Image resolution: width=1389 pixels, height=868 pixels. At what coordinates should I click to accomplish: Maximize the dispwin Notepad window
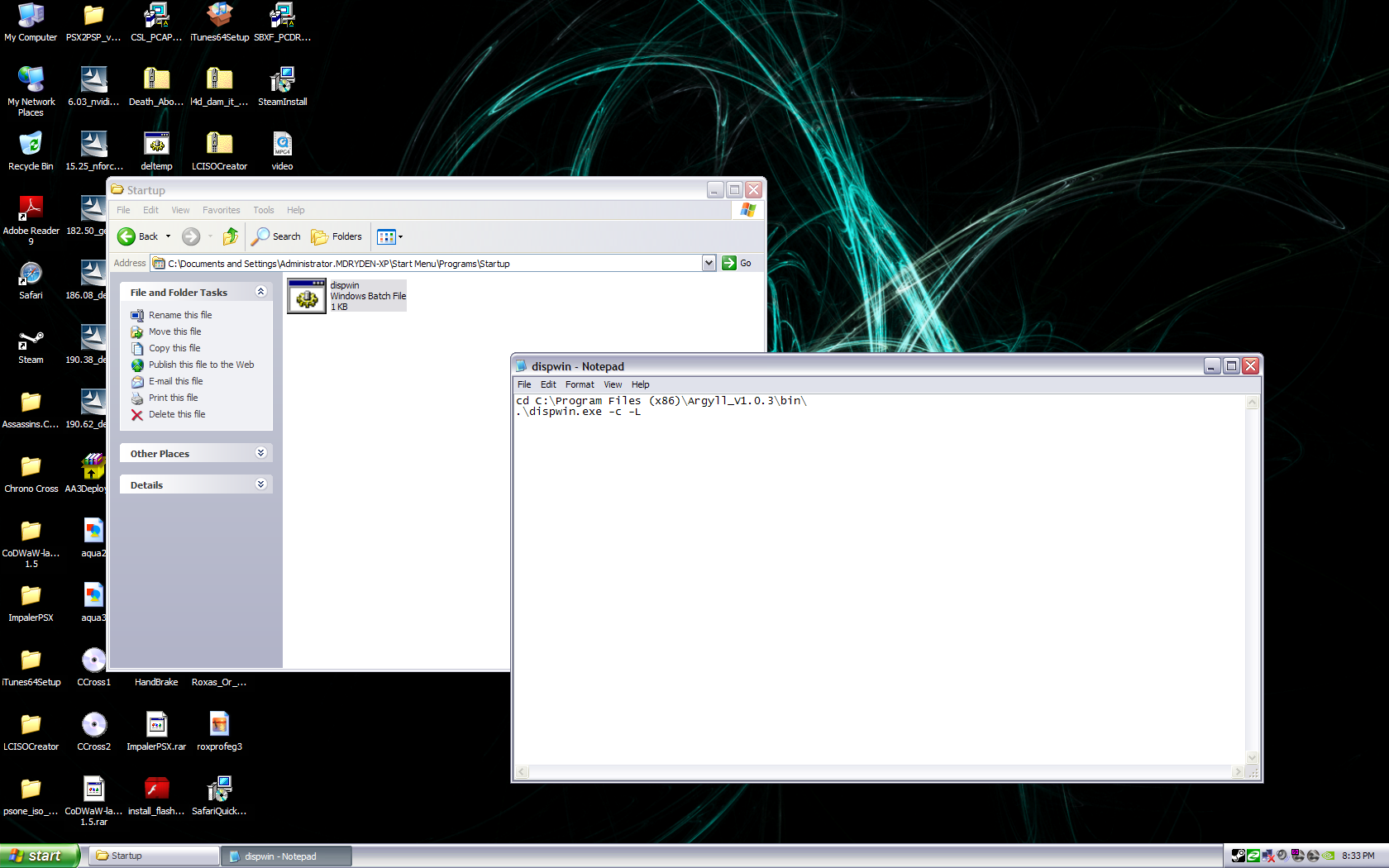1231,366
